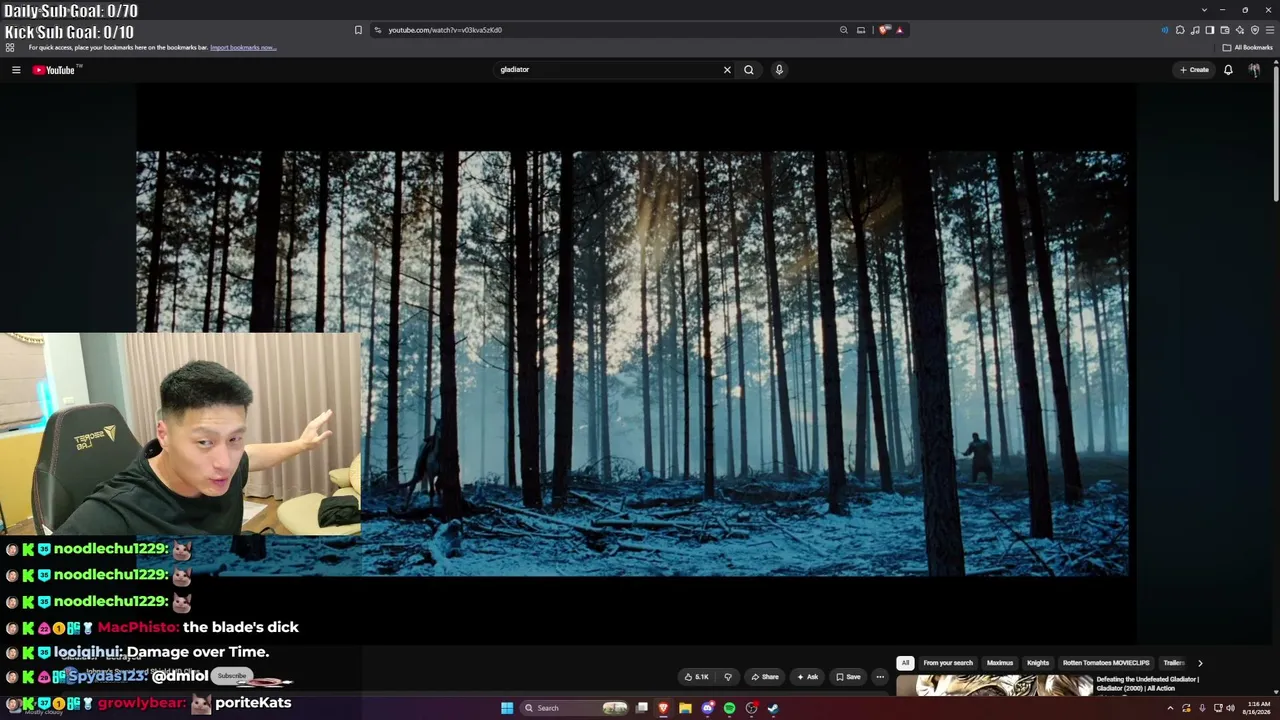Image resolution: width=1280 pixels, height=720 pixels.
Task: Select the Trailers filter chip
Action: (x=1174, y=663)
